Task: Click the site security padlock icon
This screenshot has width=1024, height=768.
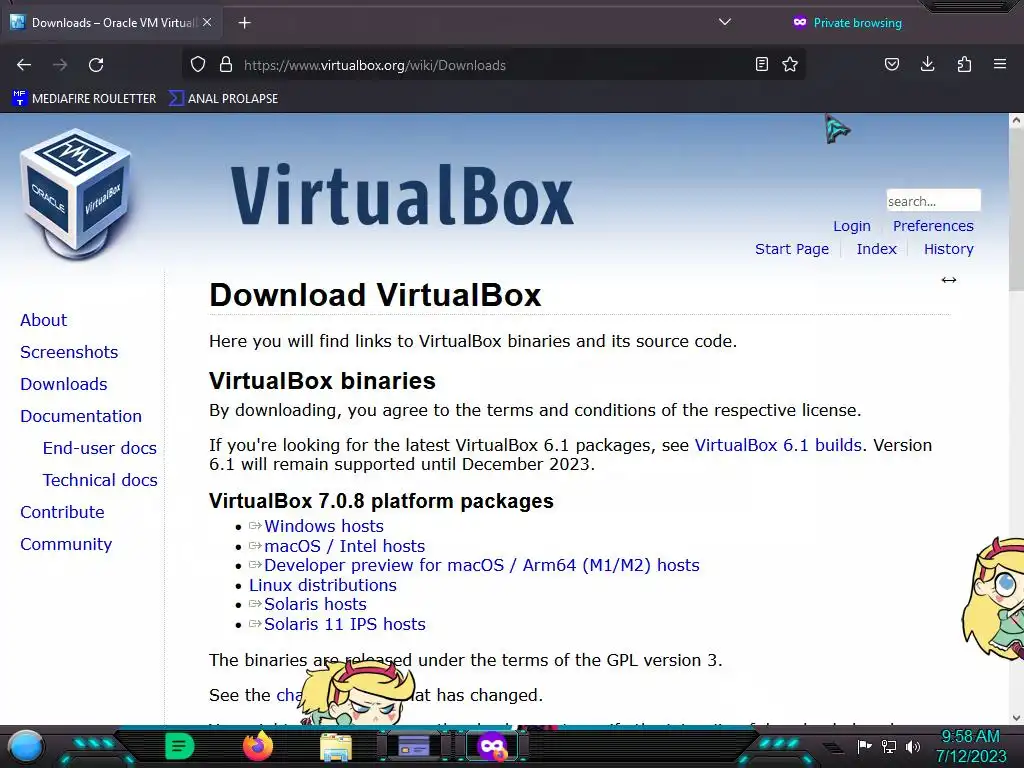Action: point(226,65)
